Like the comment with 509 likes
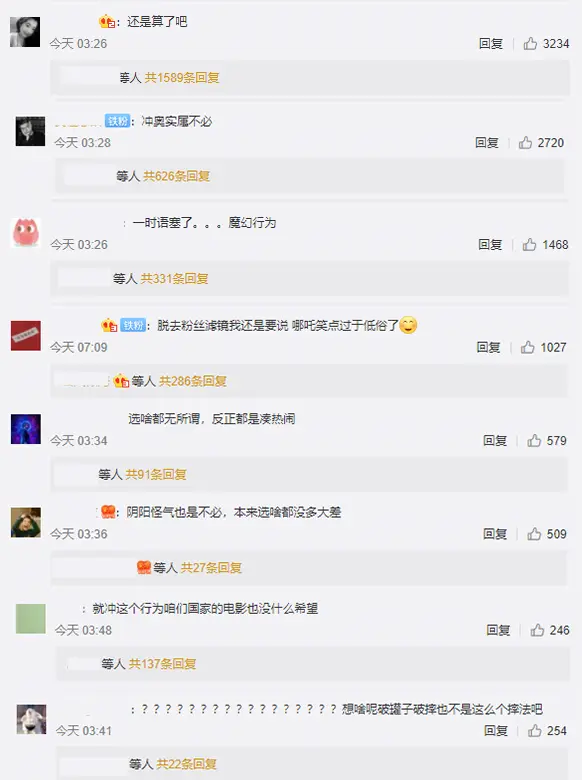Viewport: 582px width, 780px height. [534, 534]
